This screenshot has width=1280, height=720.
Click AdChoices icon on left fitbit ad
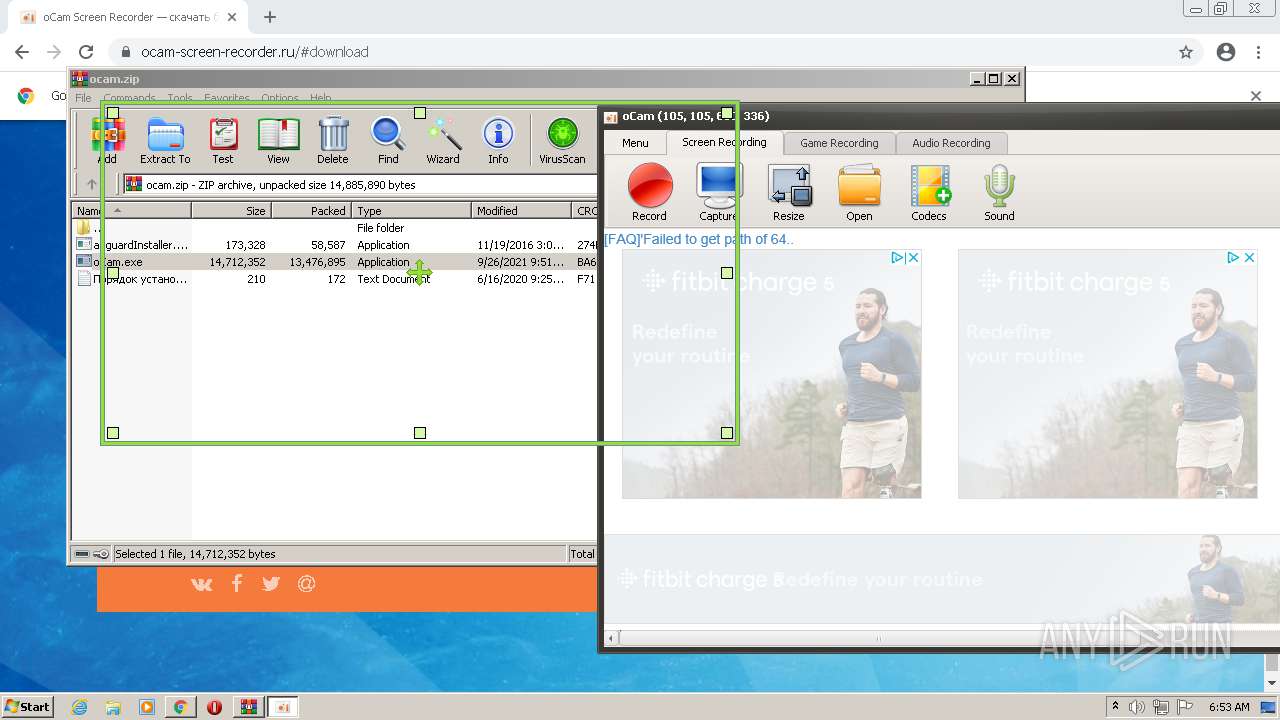point(898,257)
